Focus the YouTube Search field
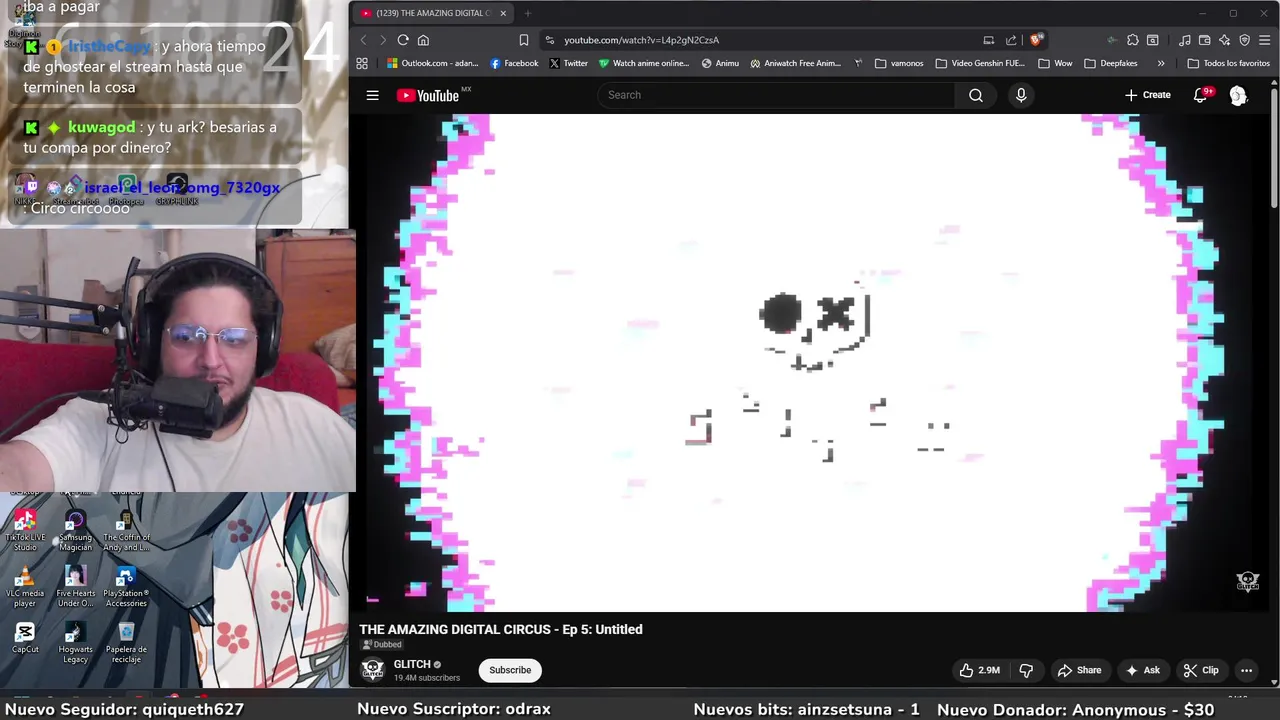Viewport: 1280px width, 720px height. (x=776, y=95)
